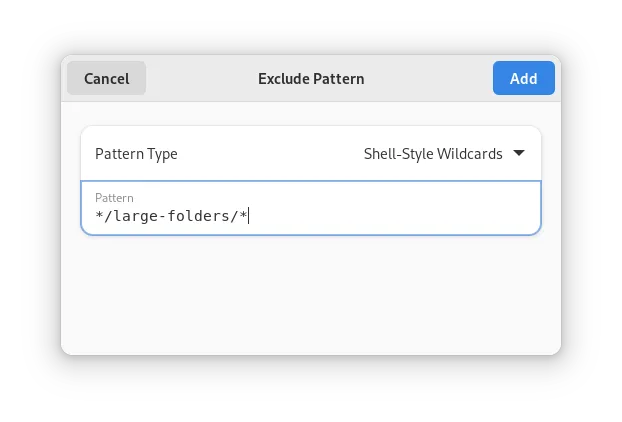Click the Exclude Pattern dialog title

tap(311, 78)
